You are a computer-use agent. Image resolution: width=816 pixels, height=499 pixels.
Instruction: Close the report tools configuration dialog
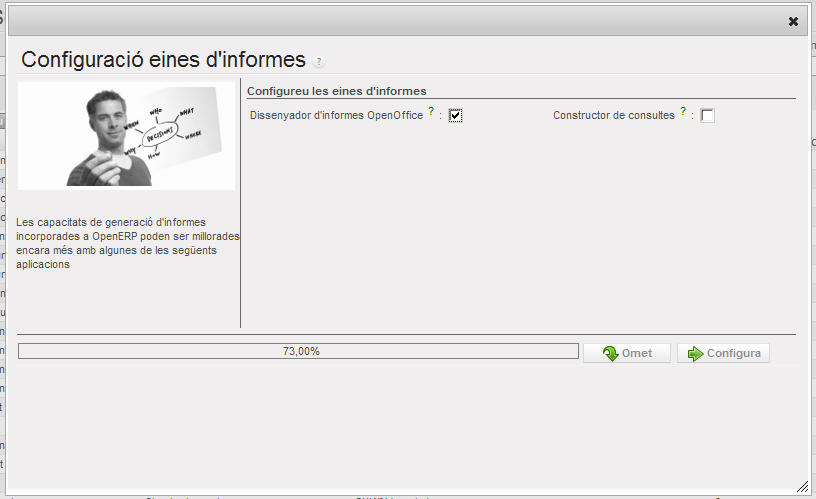pos(793,21)
